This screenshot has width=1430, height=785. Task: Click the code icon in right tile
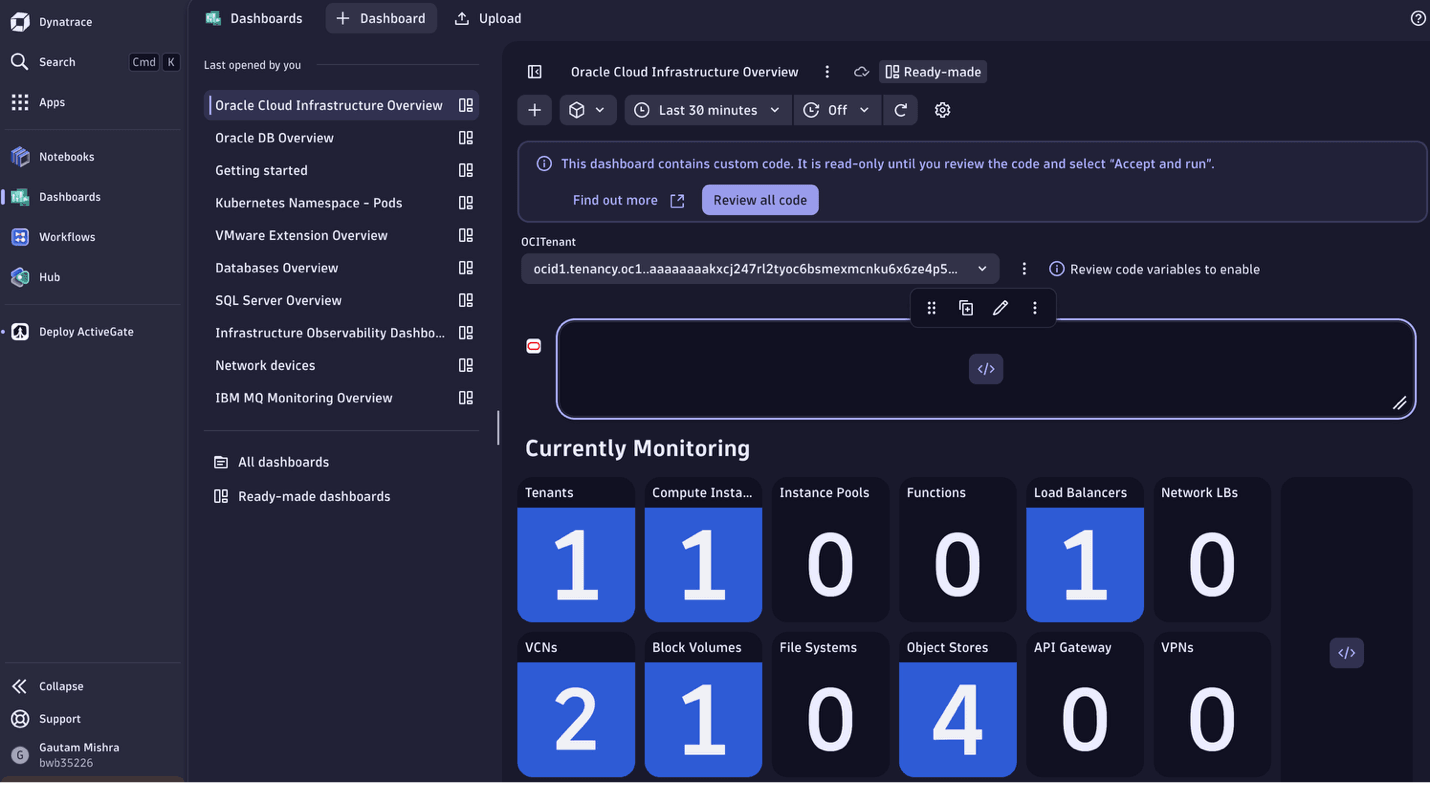click(1347, 653)
